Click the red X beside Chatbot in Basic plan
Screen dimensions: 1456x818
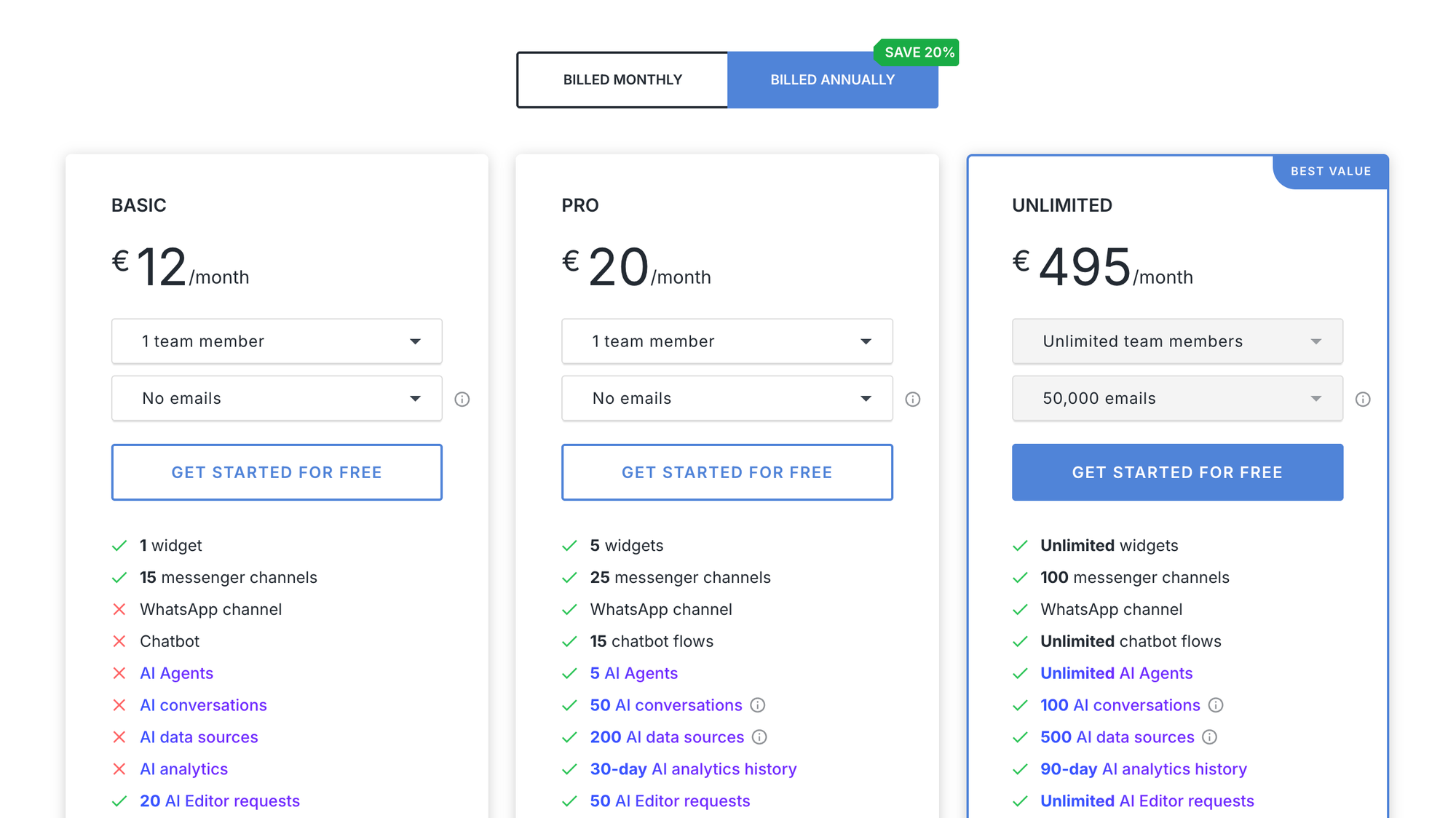pos(120,641)
